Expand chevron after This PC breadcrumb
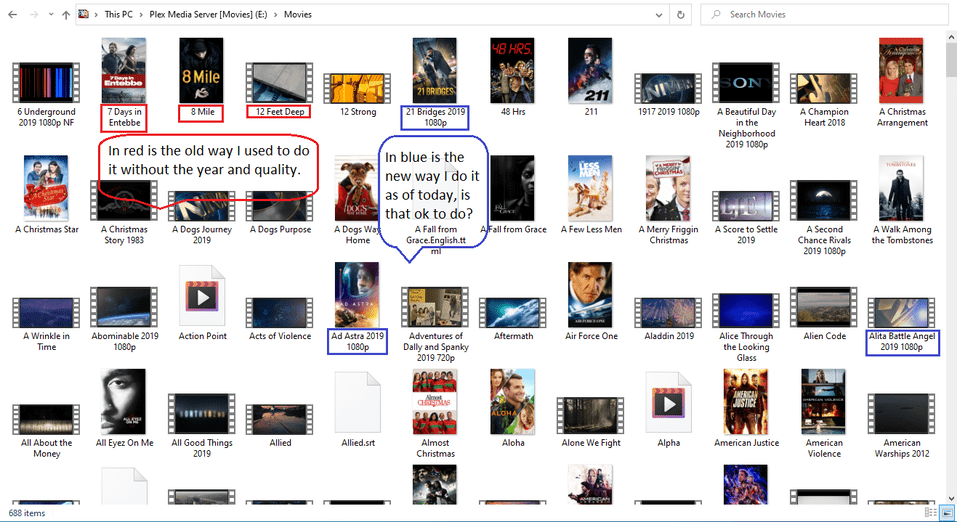 [x=141, y=15]
